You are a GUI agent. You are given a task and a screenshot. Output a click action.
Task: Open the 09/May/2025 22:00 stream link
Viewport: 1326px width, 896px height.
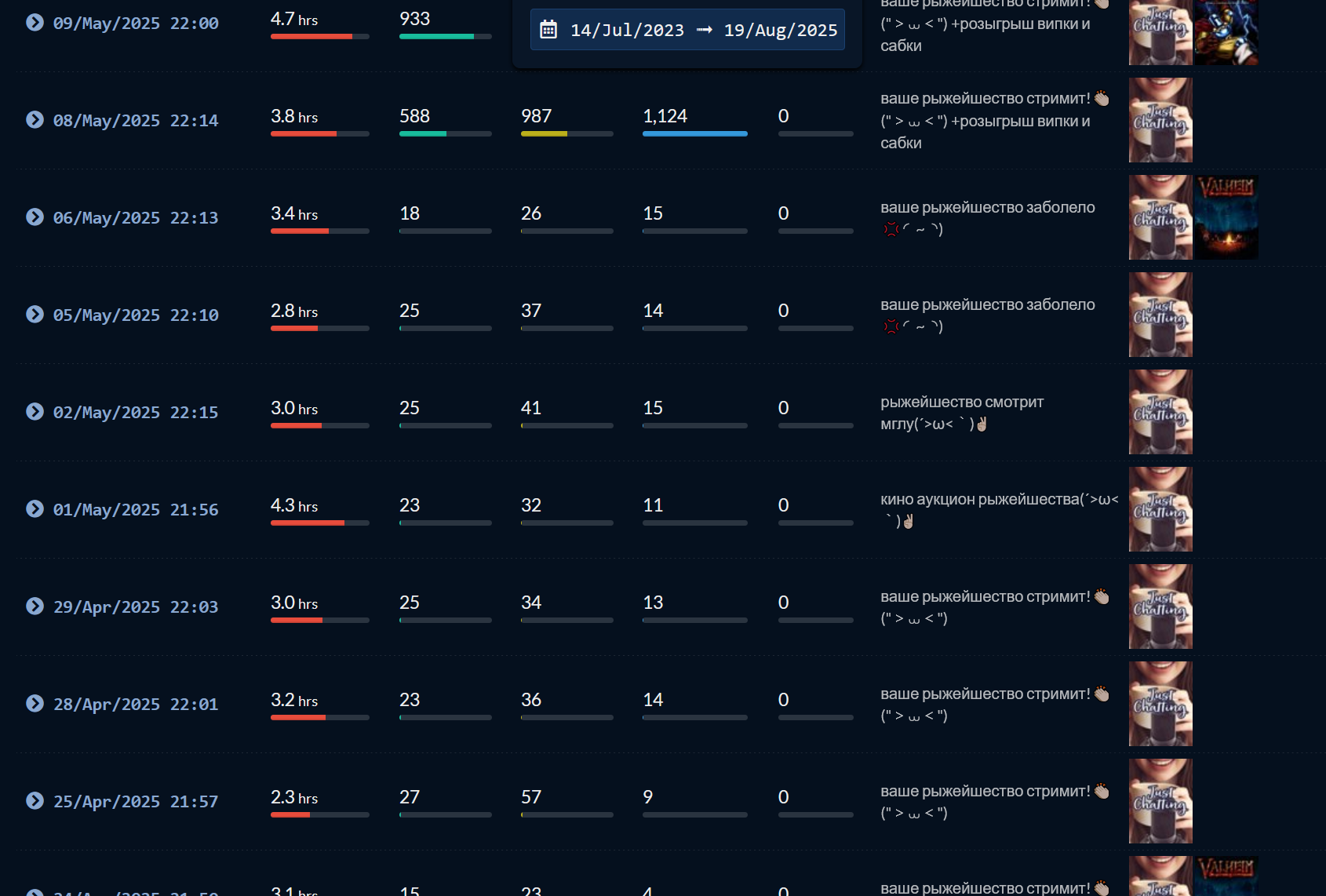[x=136, y=24]
